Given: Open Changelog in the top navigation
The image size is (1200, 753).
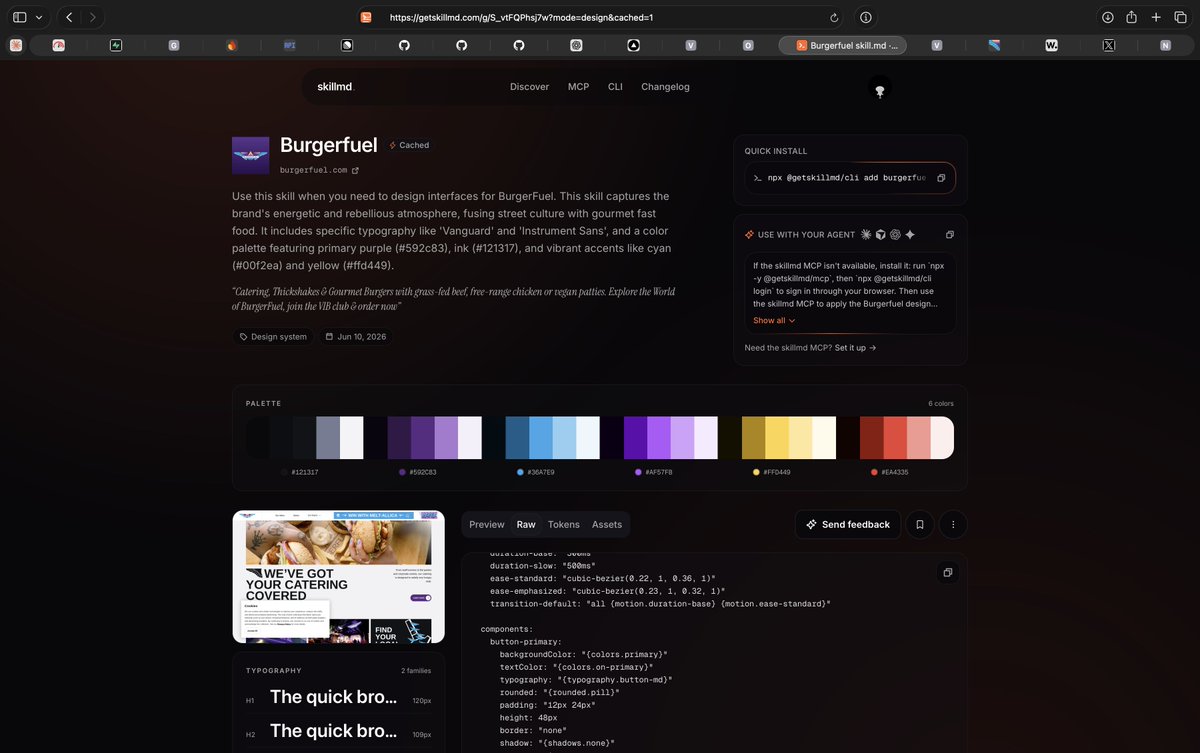Looking at the screenshot, I should pyautogui.click(x=665, y=87).
